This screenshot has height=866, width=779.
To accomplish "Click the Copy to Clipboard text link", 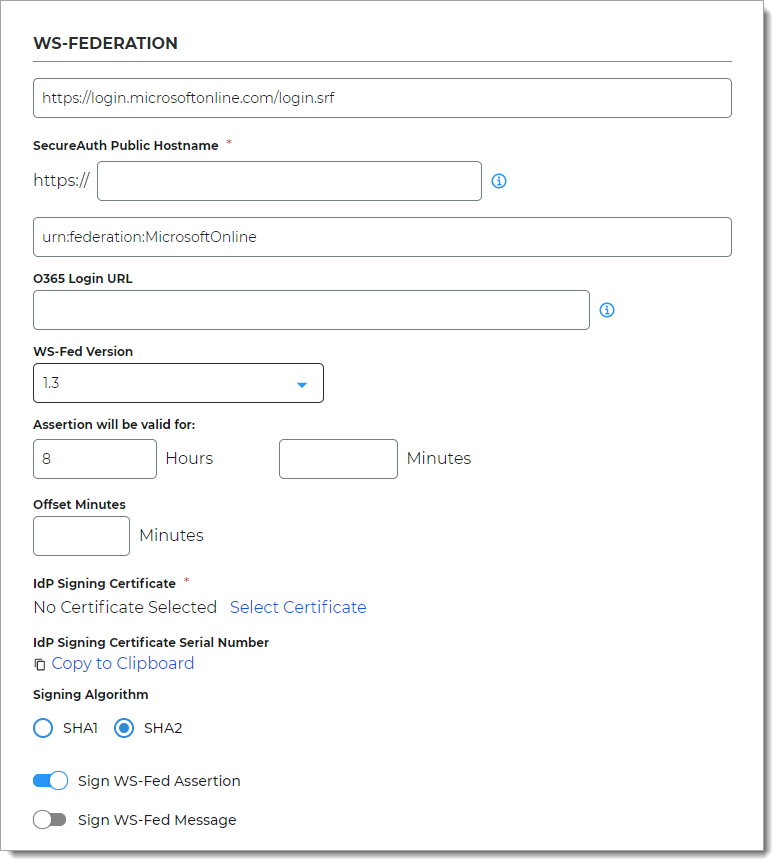I will tap(122, 663).
